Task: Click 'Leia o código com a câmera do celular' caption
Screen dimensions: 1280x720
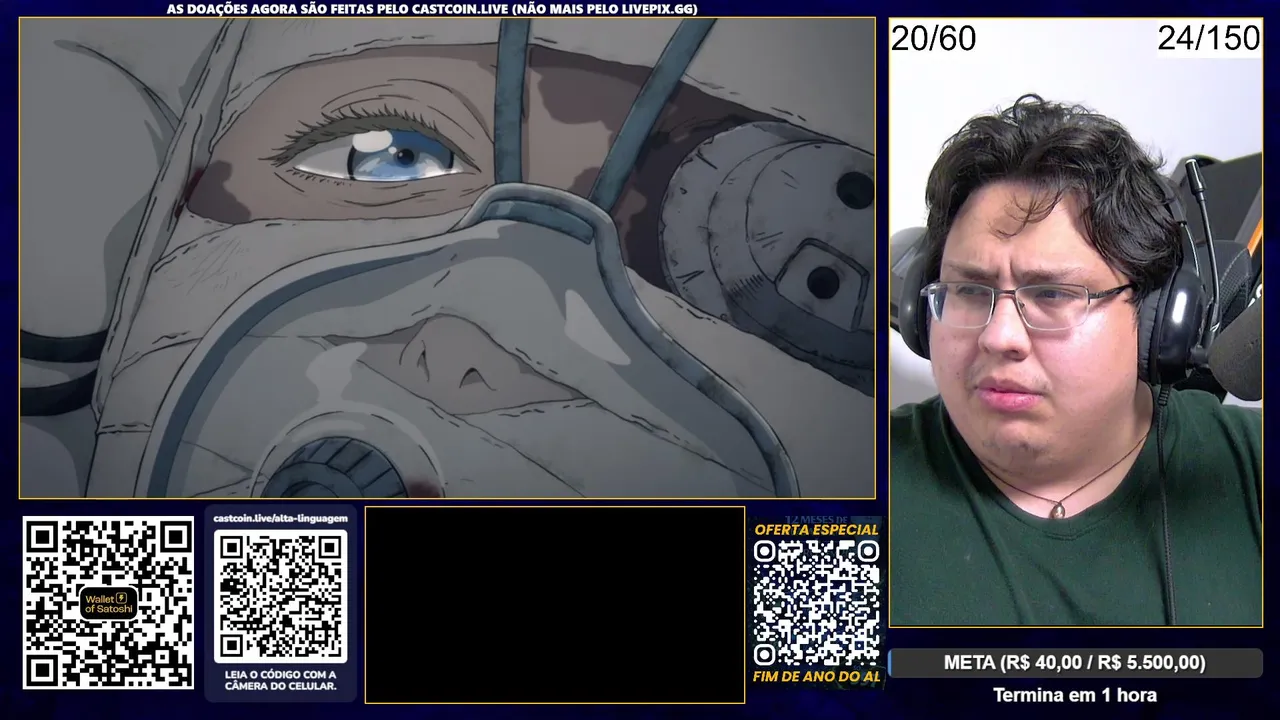Action: pyautogui.click(x=281, y=680)
